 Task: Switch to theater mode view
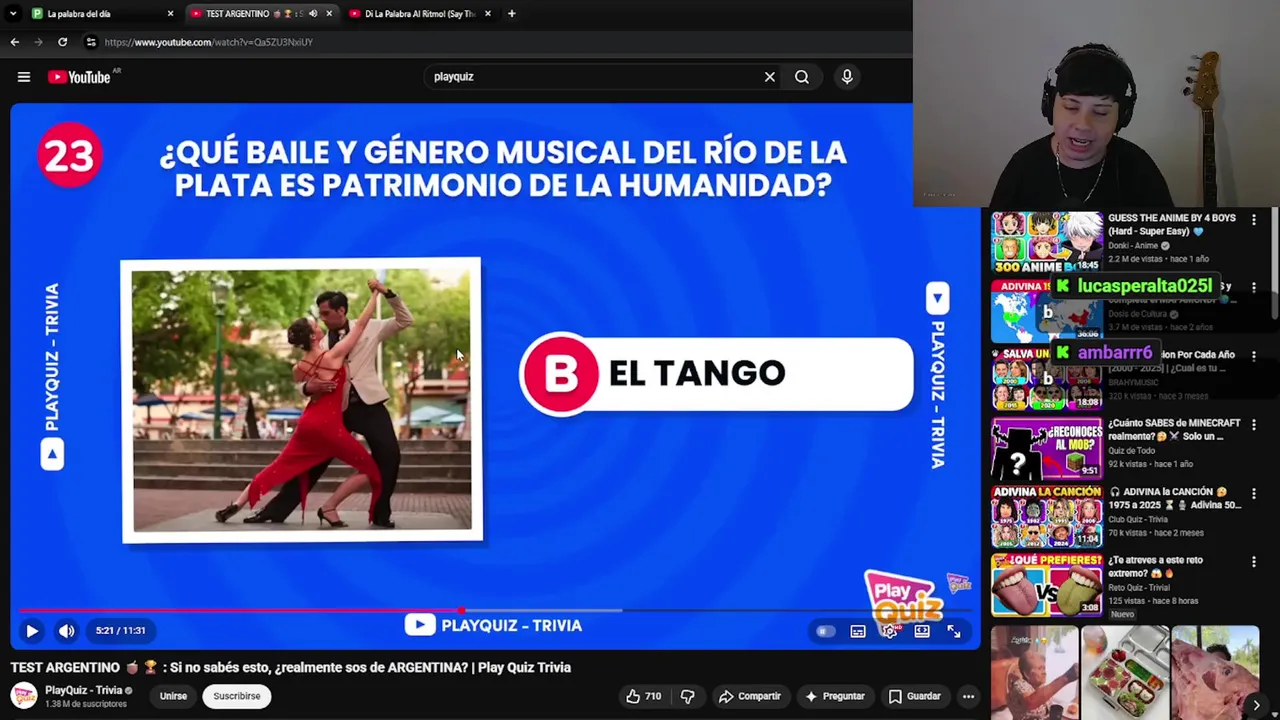click(922, 632)
